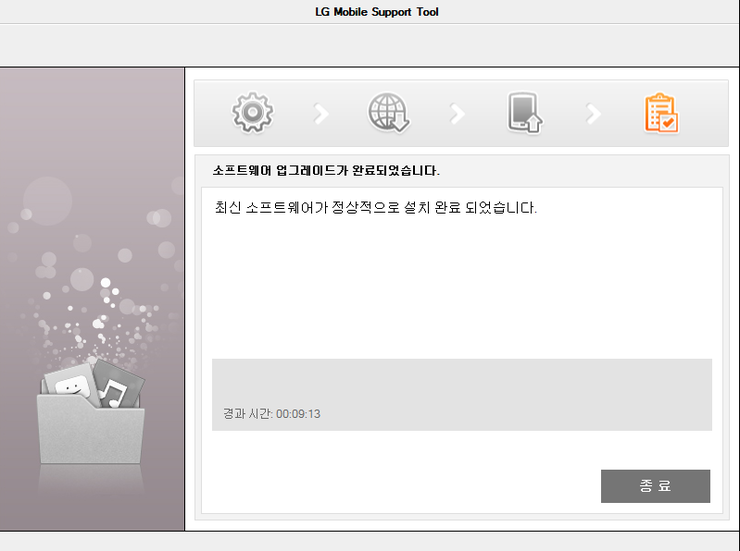Click the globe download step icon

click(388, 112)
